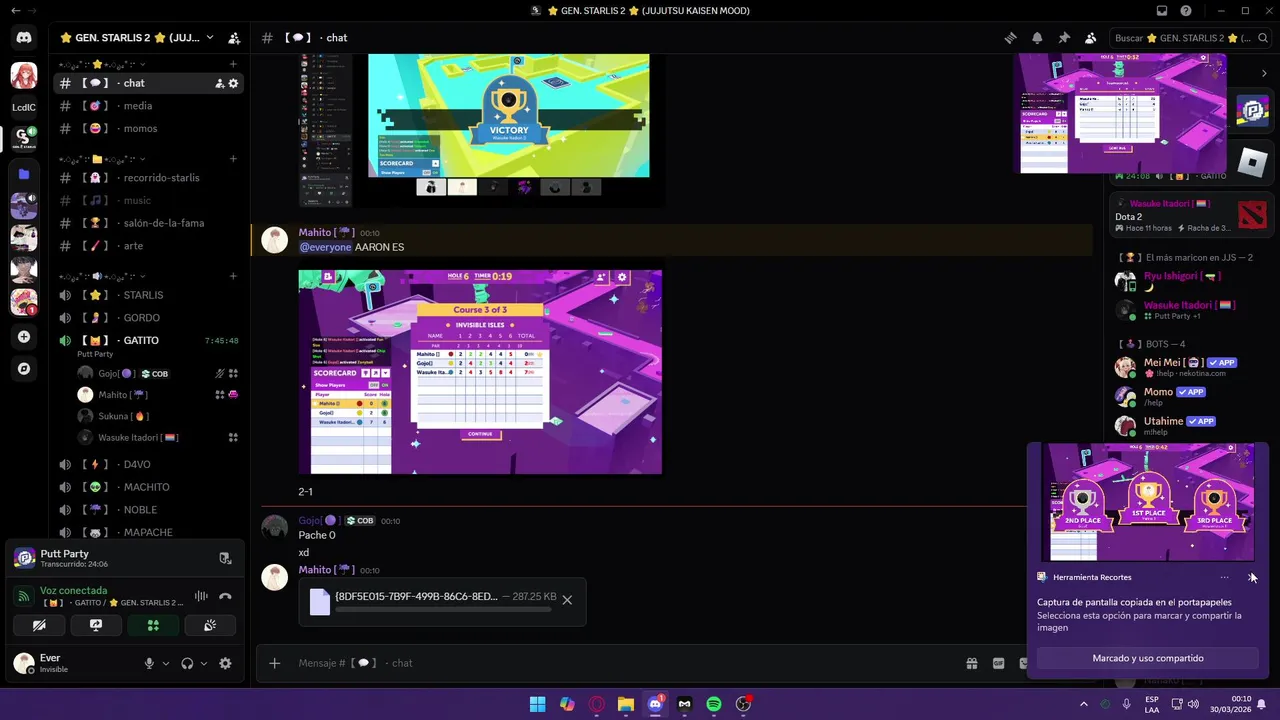Open notification settings bell in channel header
The width and height of the screenshot is (1280, 720).
coord(1037,38)
